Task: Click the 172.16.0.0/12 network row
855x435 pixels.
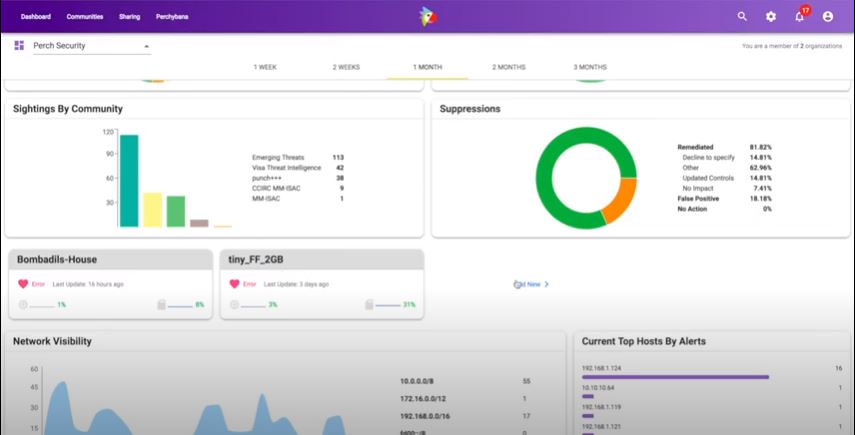Action: coord(465,399)
